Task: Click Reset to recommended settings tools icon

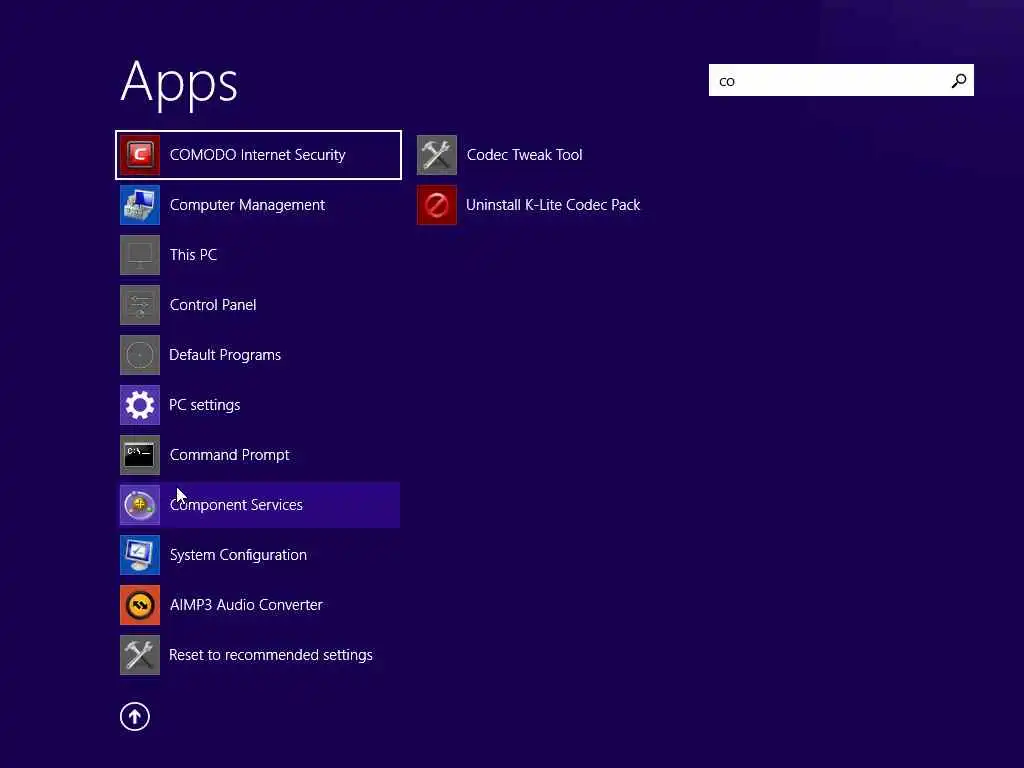Action: point(140,655)
